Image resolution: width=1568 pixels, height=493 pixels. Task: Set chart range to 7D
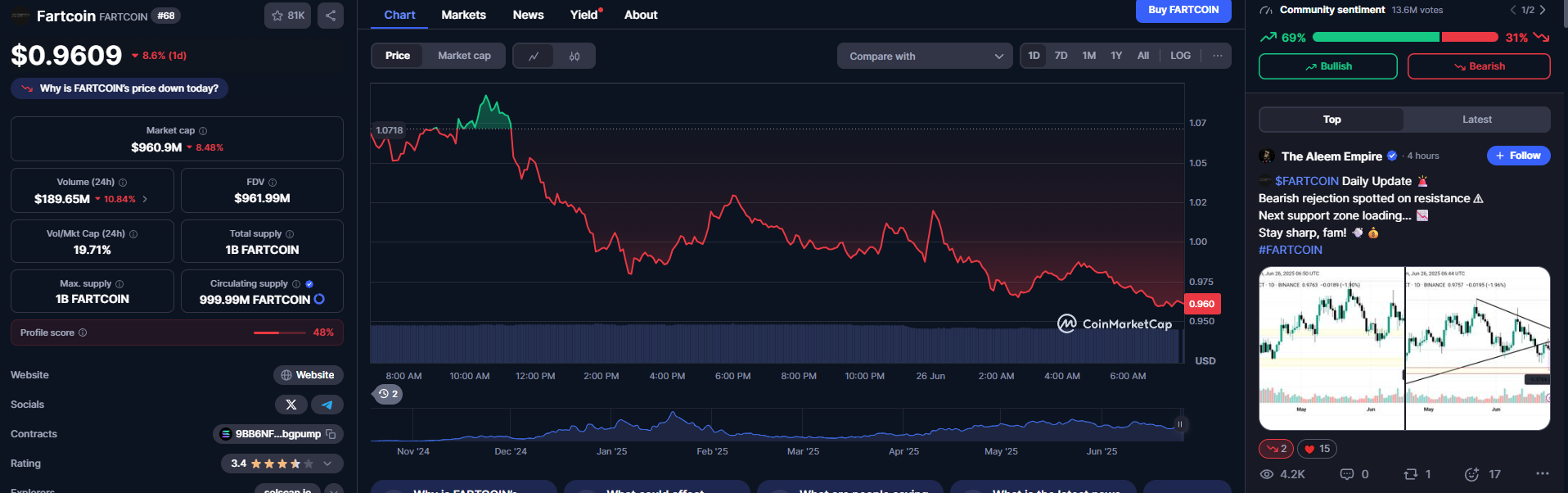pos(1061,56)
